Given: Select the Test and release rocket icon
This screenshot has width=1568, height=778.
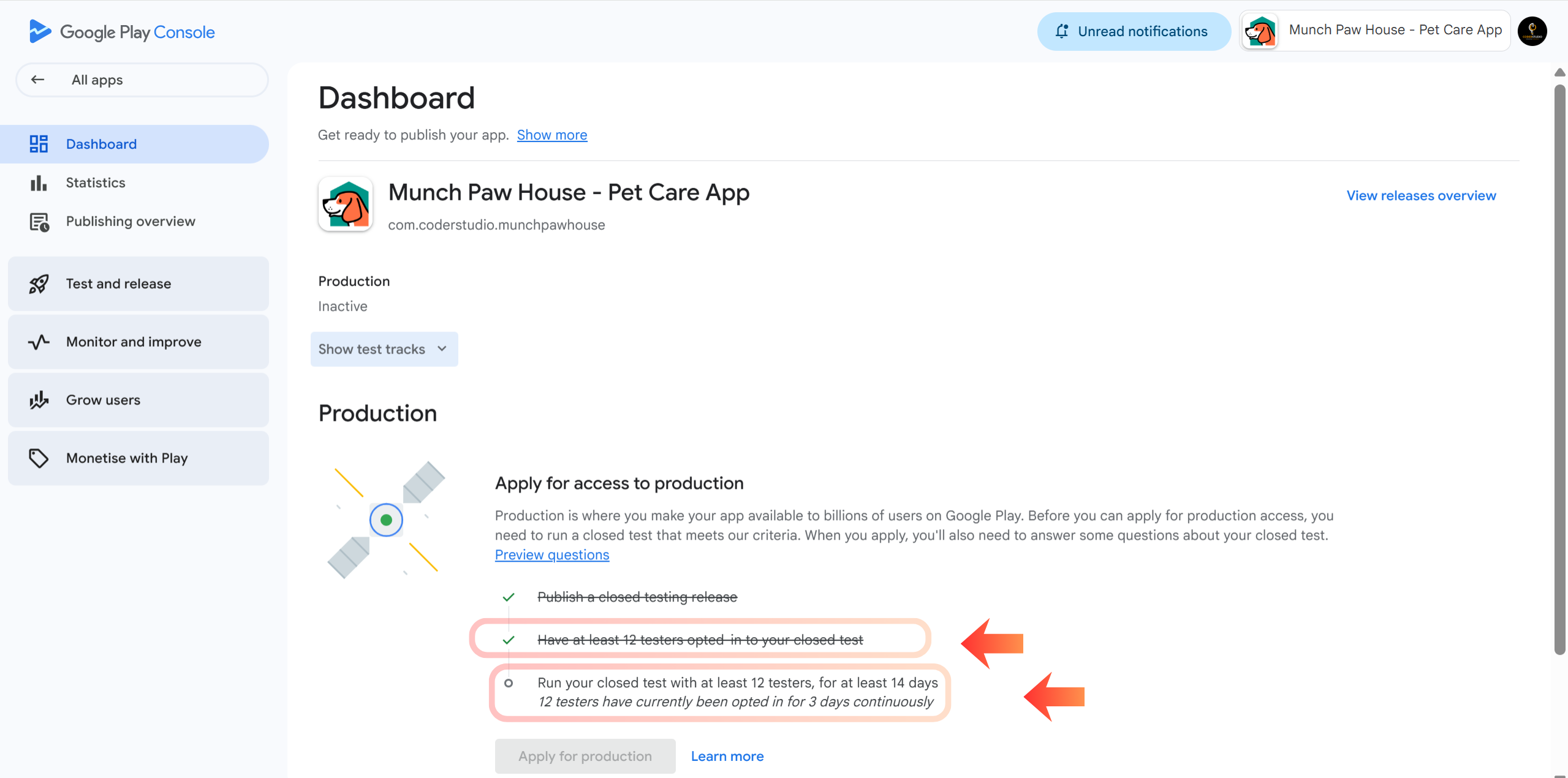Looking at the screenshot, I should (x=38, y=283).
